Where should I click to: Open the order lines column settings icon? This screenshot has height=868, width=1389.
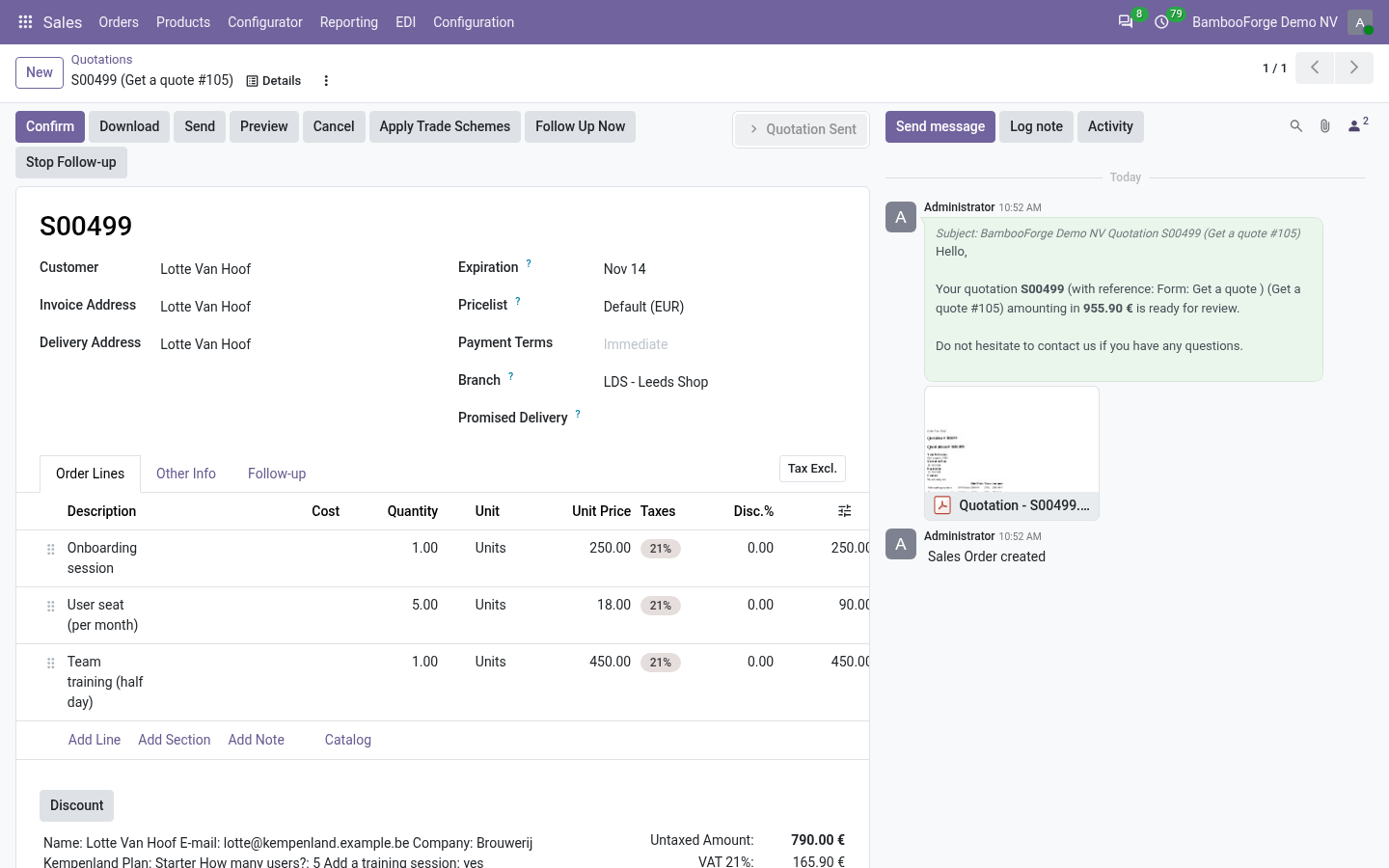[845, 511]
